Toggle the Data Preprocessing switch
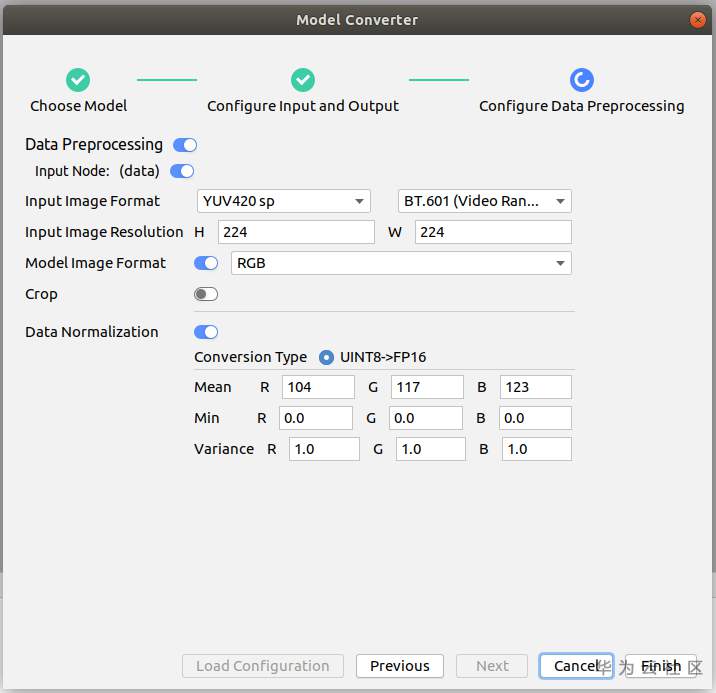Viewport: 716px width, 693px height. pyautogui.click(x=185, y=145)
